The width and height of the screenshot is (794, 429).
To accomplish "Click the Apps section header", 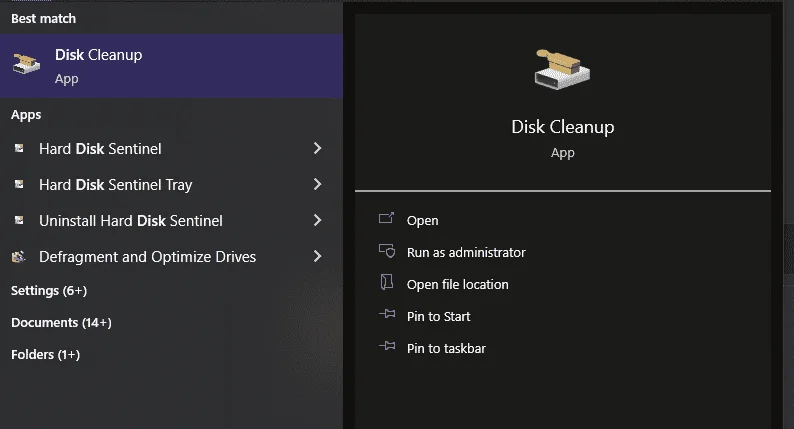I will pyautogui.click(x=26, y=115).
